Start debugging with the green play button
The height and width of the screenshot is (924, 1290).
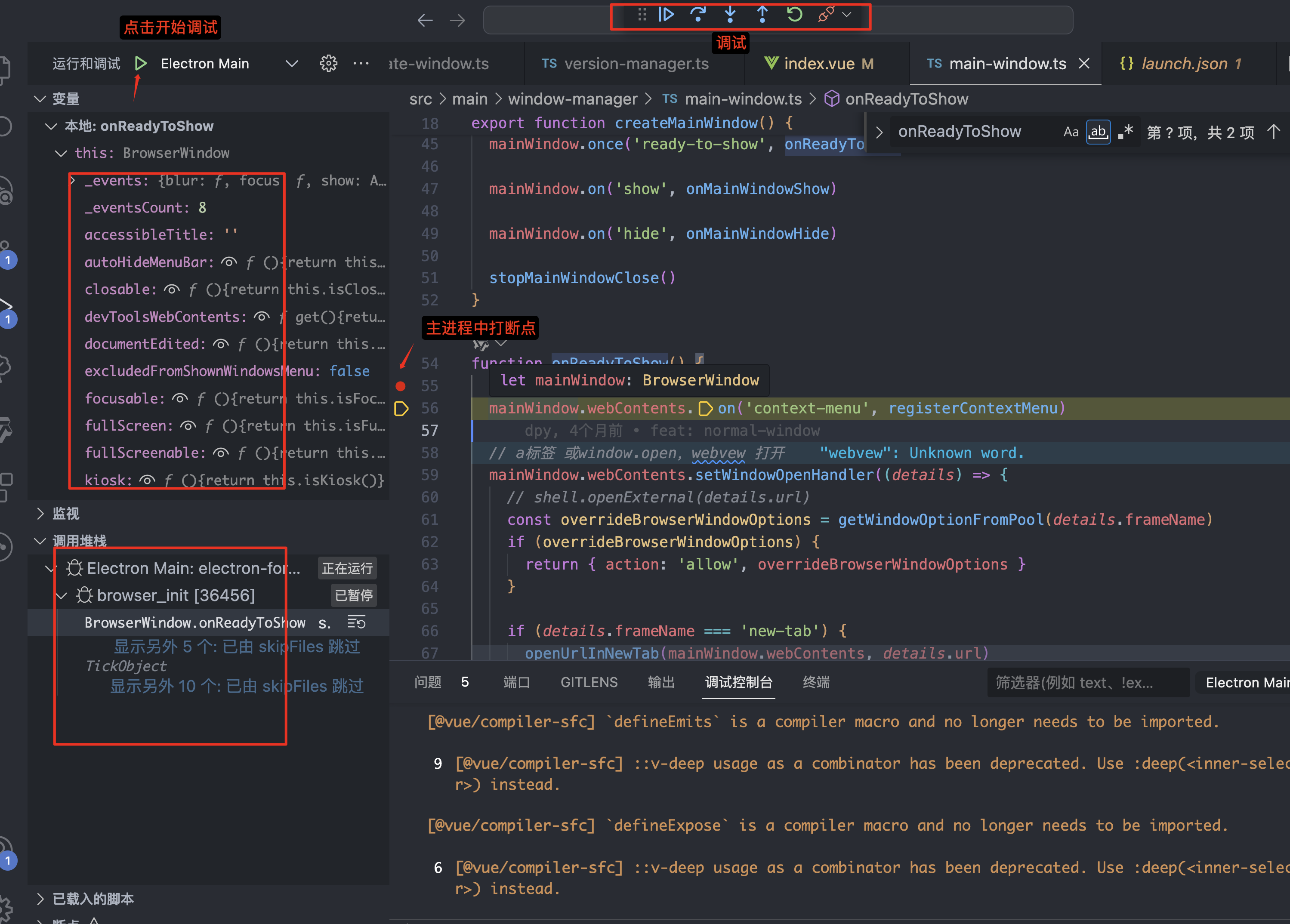point(141,64)
